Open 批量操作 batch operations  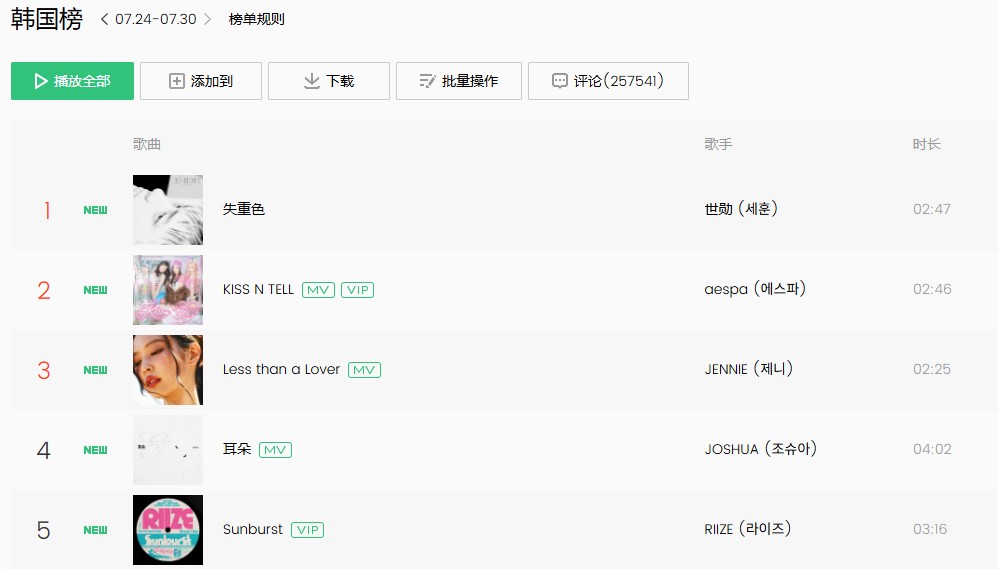(459, 81)
